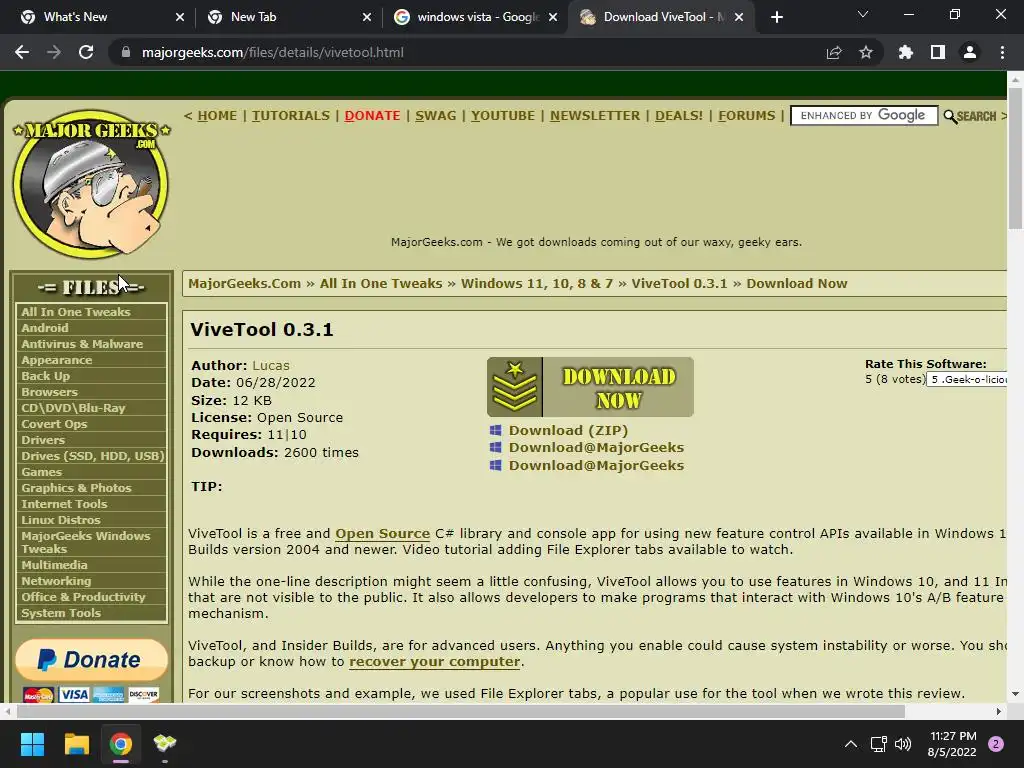Click the vertical page scrollbar thumb
The height and width of the screenshot is (768, 1024).
coord(1015,158)
